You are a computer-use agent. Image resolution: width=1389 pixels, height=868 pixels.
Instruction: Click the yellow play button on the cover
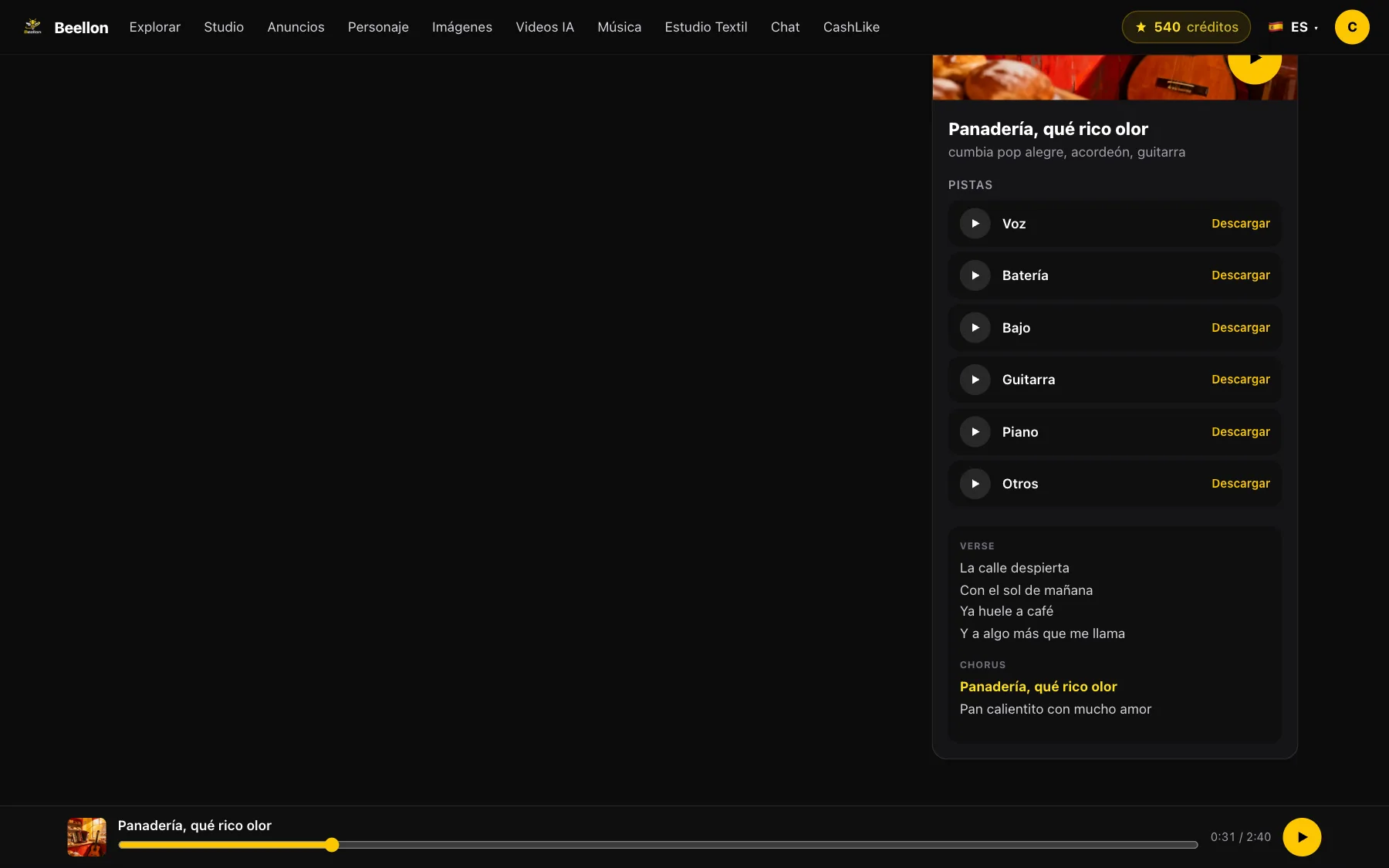click(x=1255, y=63)
